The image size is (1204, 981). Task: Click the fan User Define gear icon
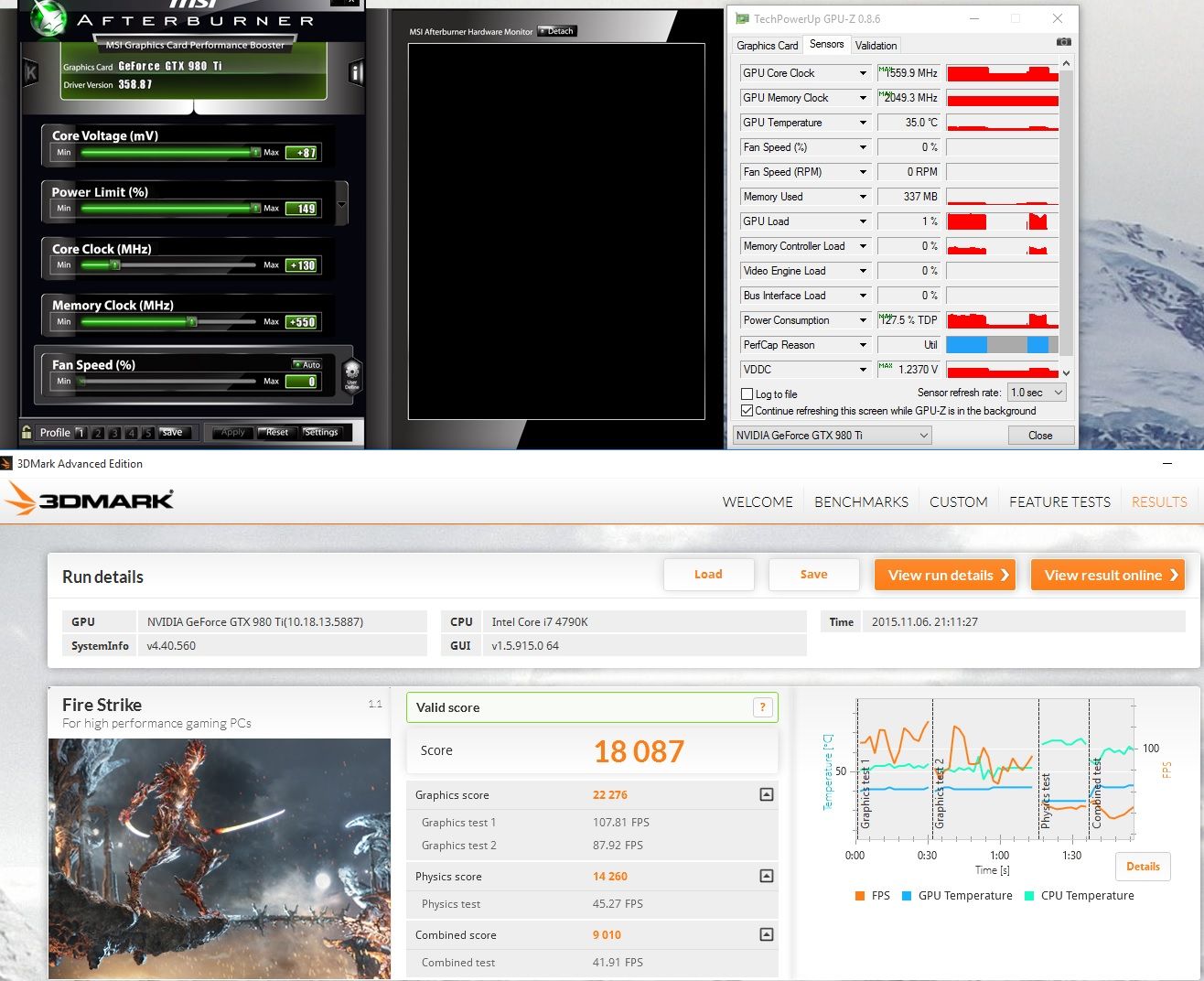[x=352, y=376]
